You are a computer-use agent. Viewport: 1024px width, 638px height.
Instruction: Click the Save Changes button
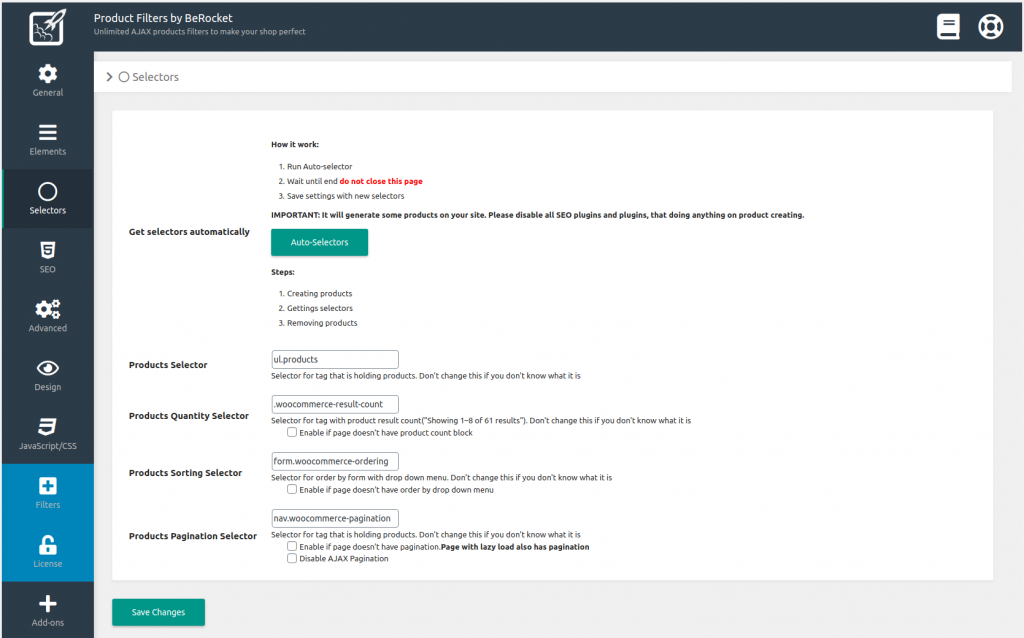[x=158, y=612]
